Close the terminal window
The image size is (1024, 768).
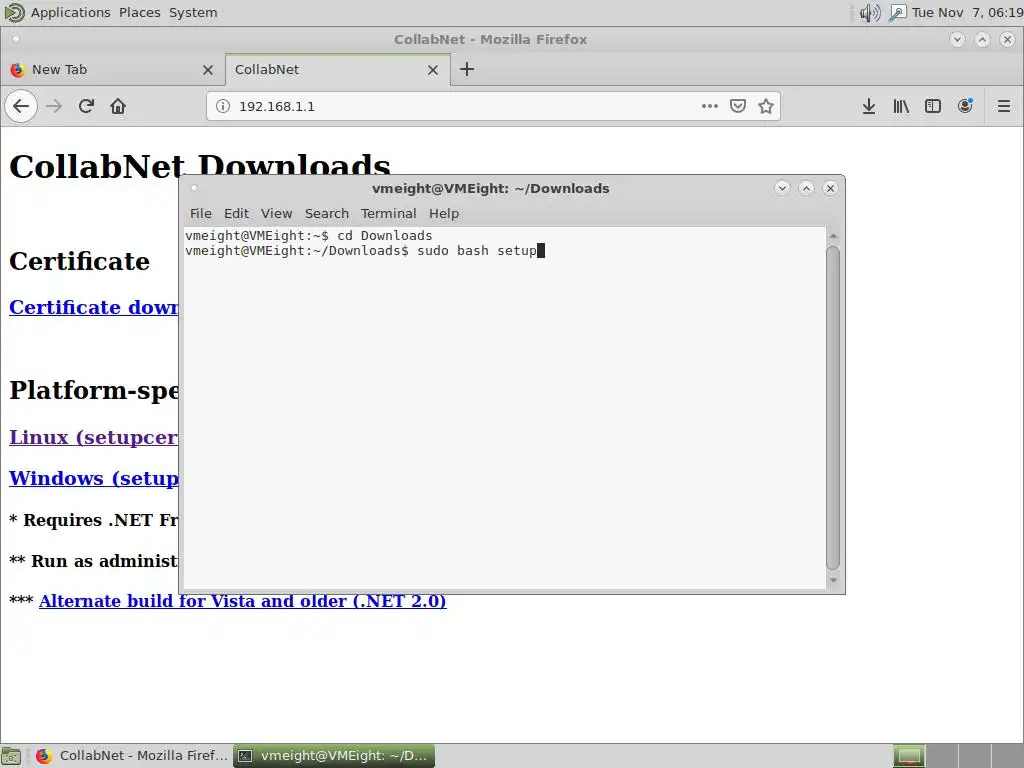(x=830, y=188)
